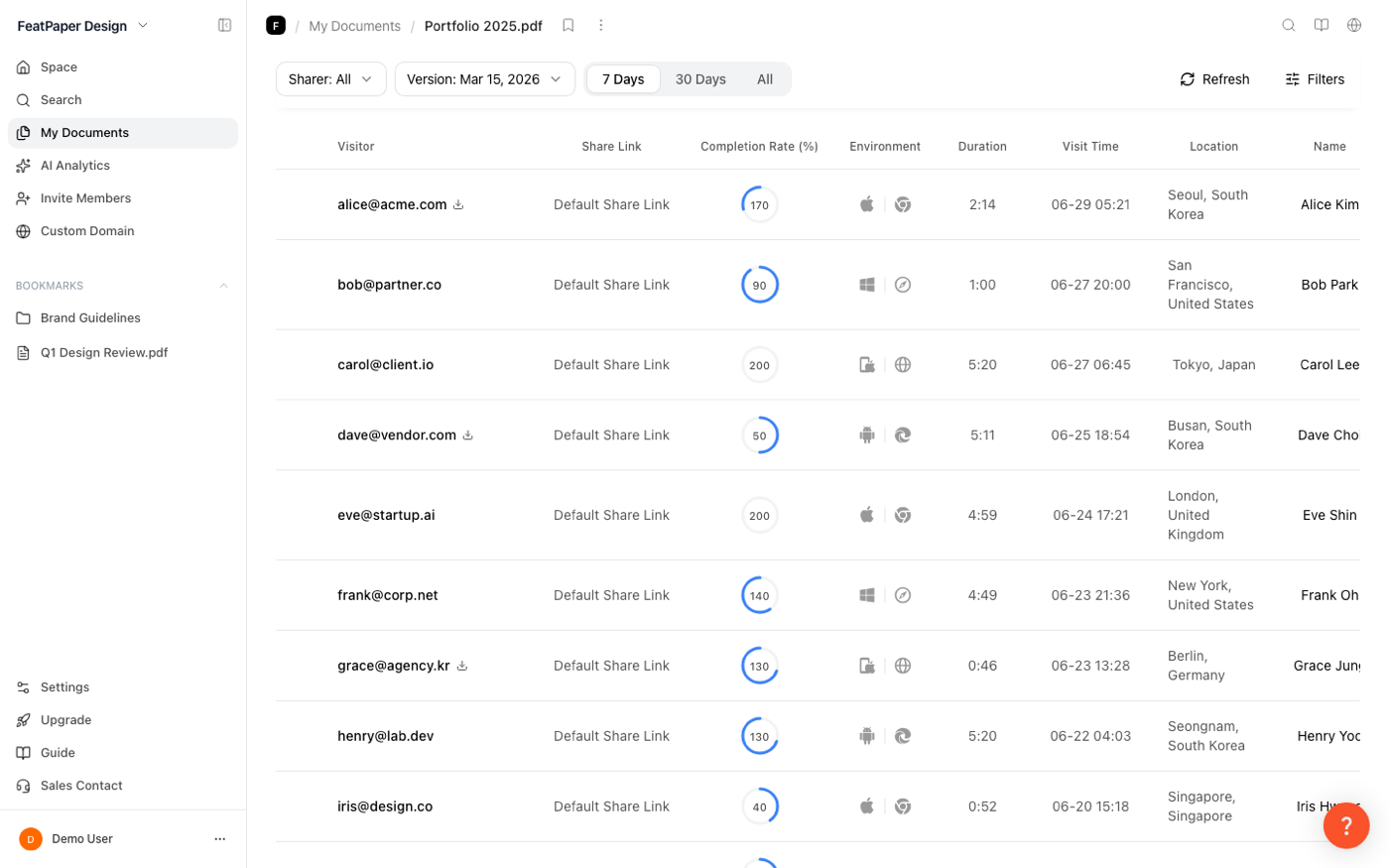1389x868 pixels.
Task: Open the Version: Mar 15, 2026 dropdown
Action: [x=484, y=79]
